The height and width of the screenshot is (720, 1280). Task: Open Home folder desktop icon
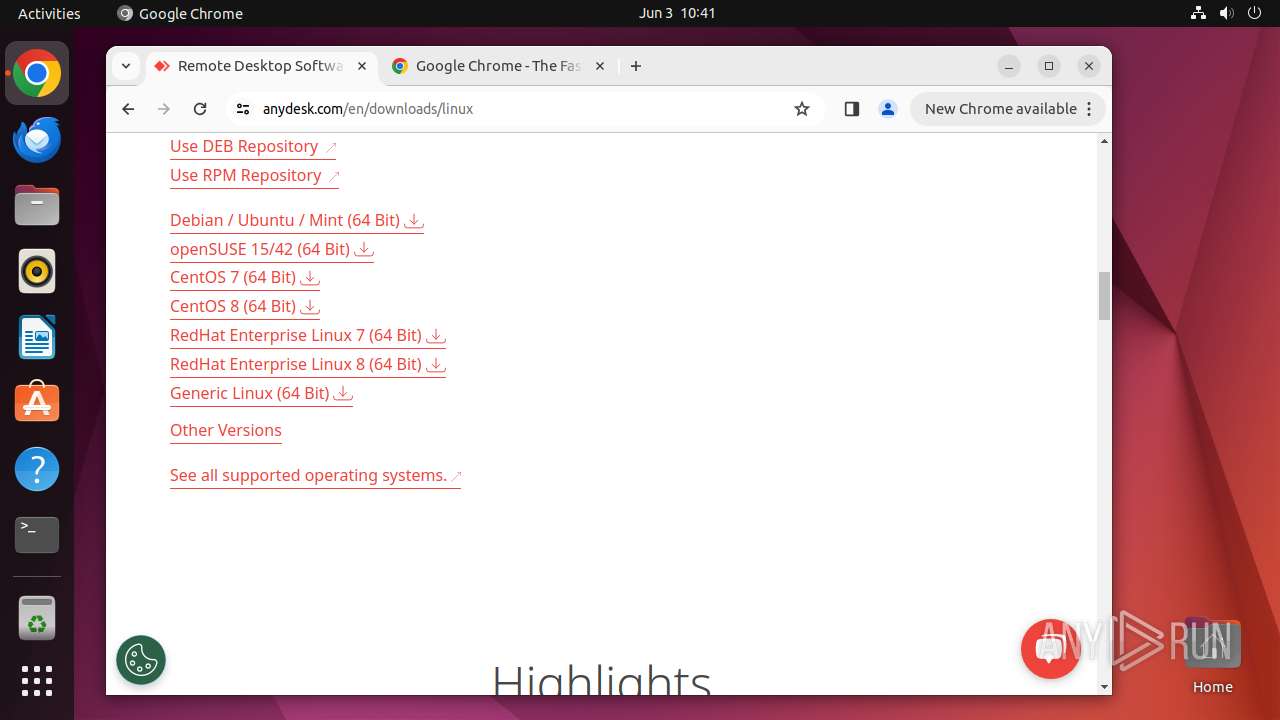coord(1212,655)
